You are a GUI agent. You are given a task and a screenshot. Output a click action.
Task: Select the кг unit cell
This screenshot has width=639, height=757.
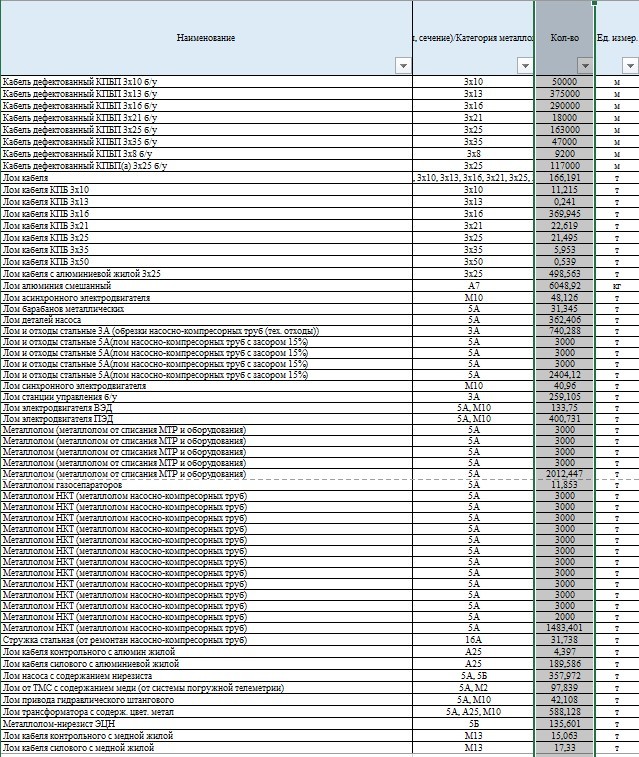pos(617,285)
